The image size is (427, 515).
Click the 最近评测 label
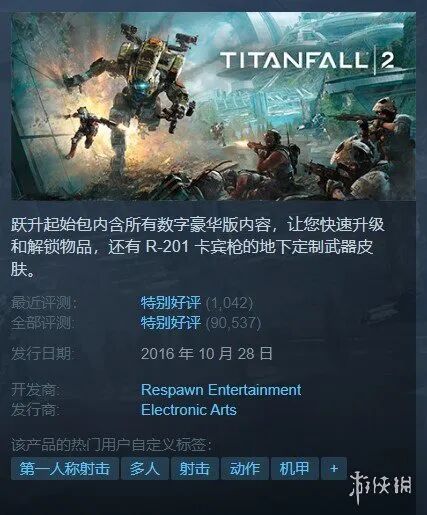[x=44, y=303]
